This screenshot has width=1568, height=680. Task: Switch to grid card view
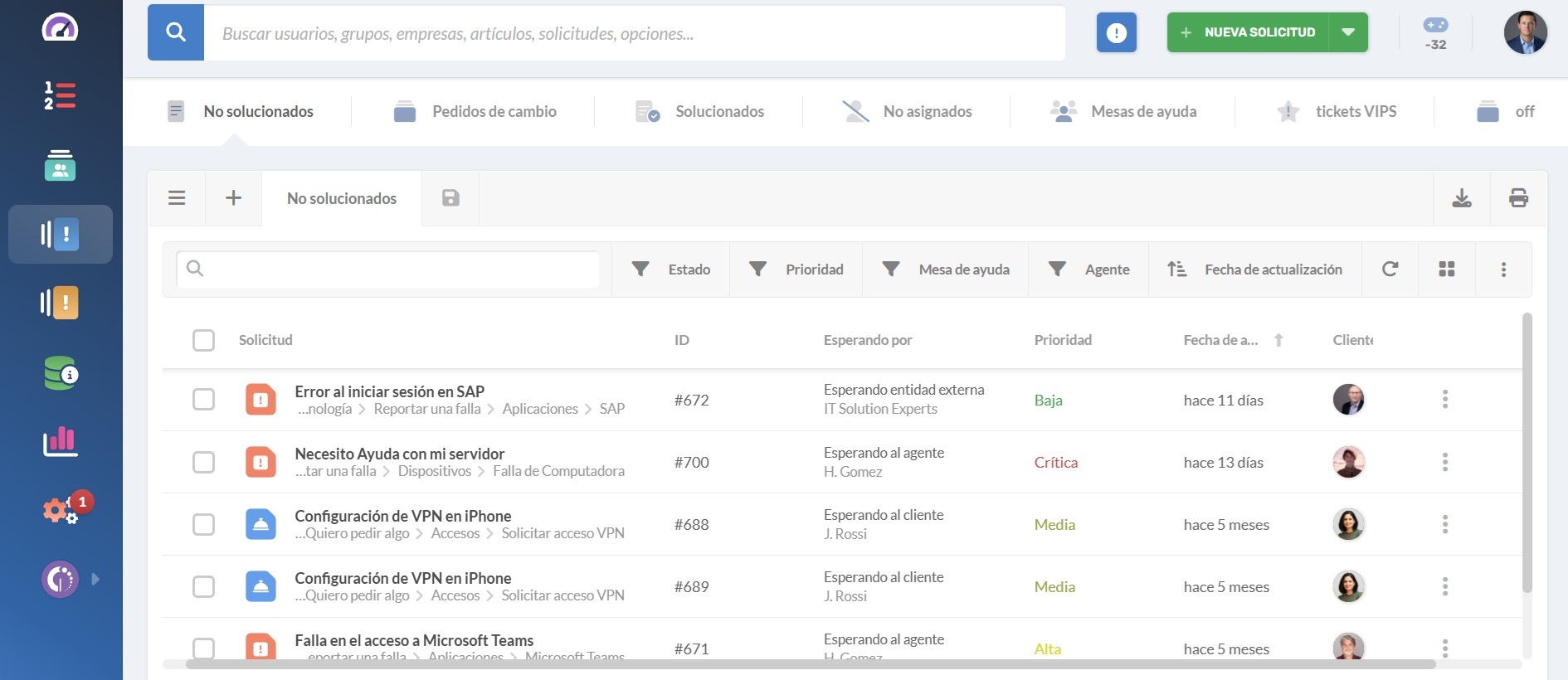point(1447,270)
